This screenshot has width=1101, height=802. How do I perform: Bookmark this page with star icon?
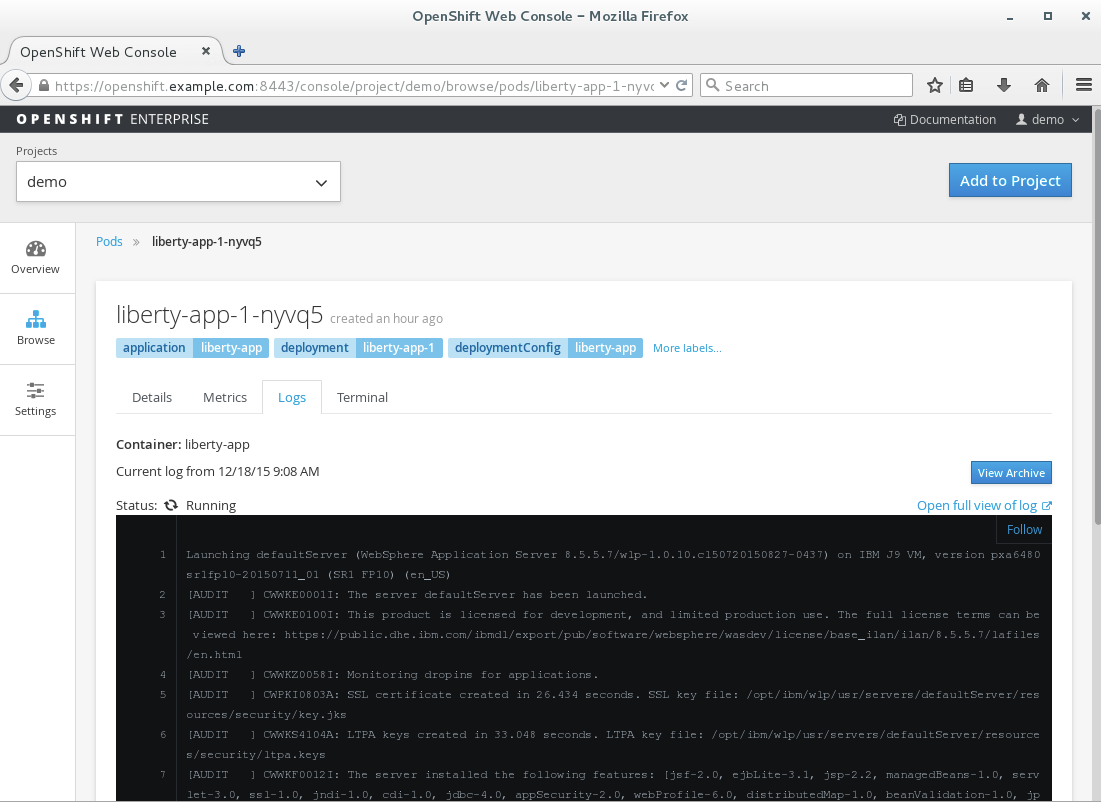point(935,86)
